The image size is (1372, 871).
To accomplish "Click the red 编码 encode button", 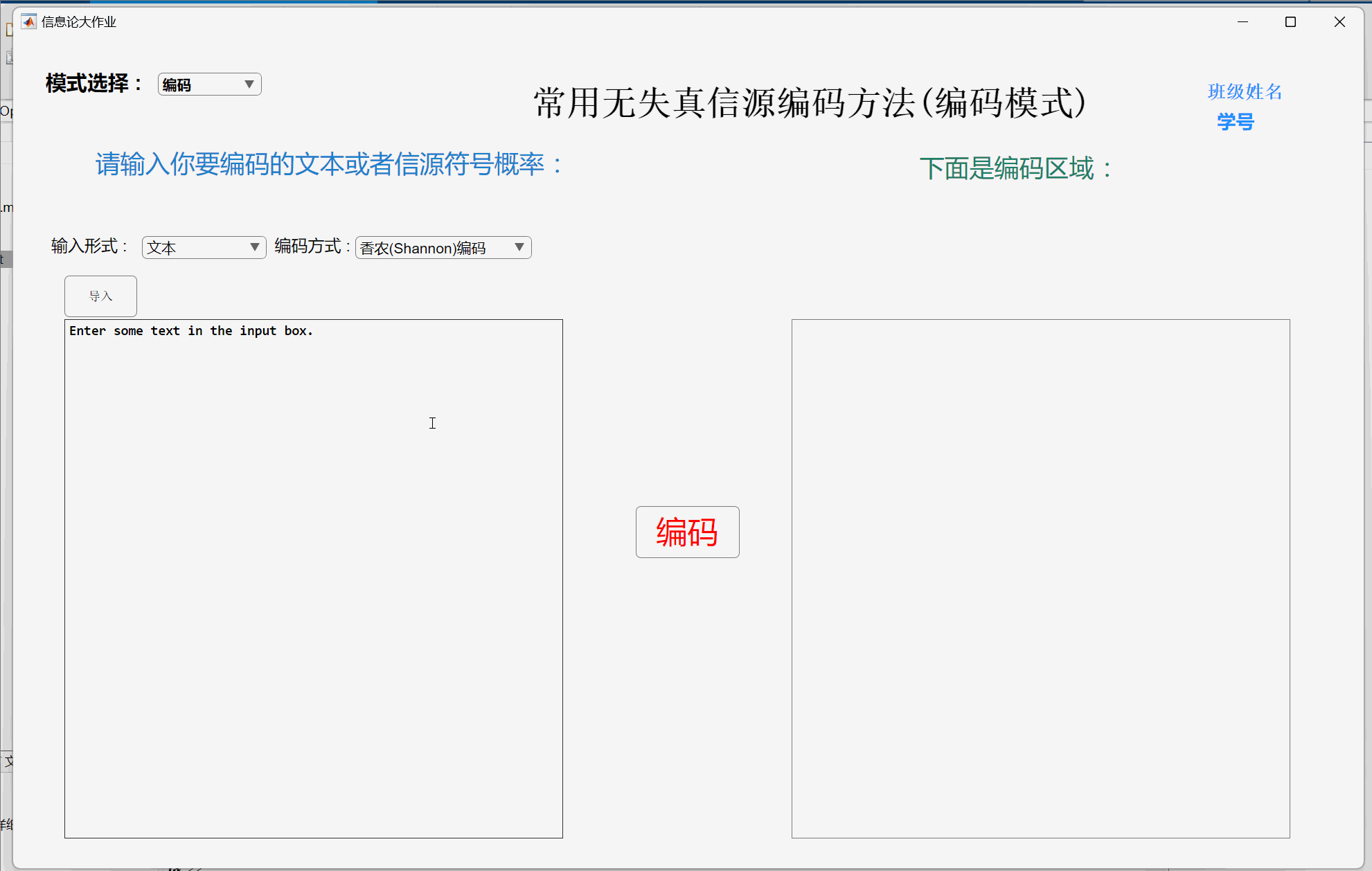I will coord(687,532).
